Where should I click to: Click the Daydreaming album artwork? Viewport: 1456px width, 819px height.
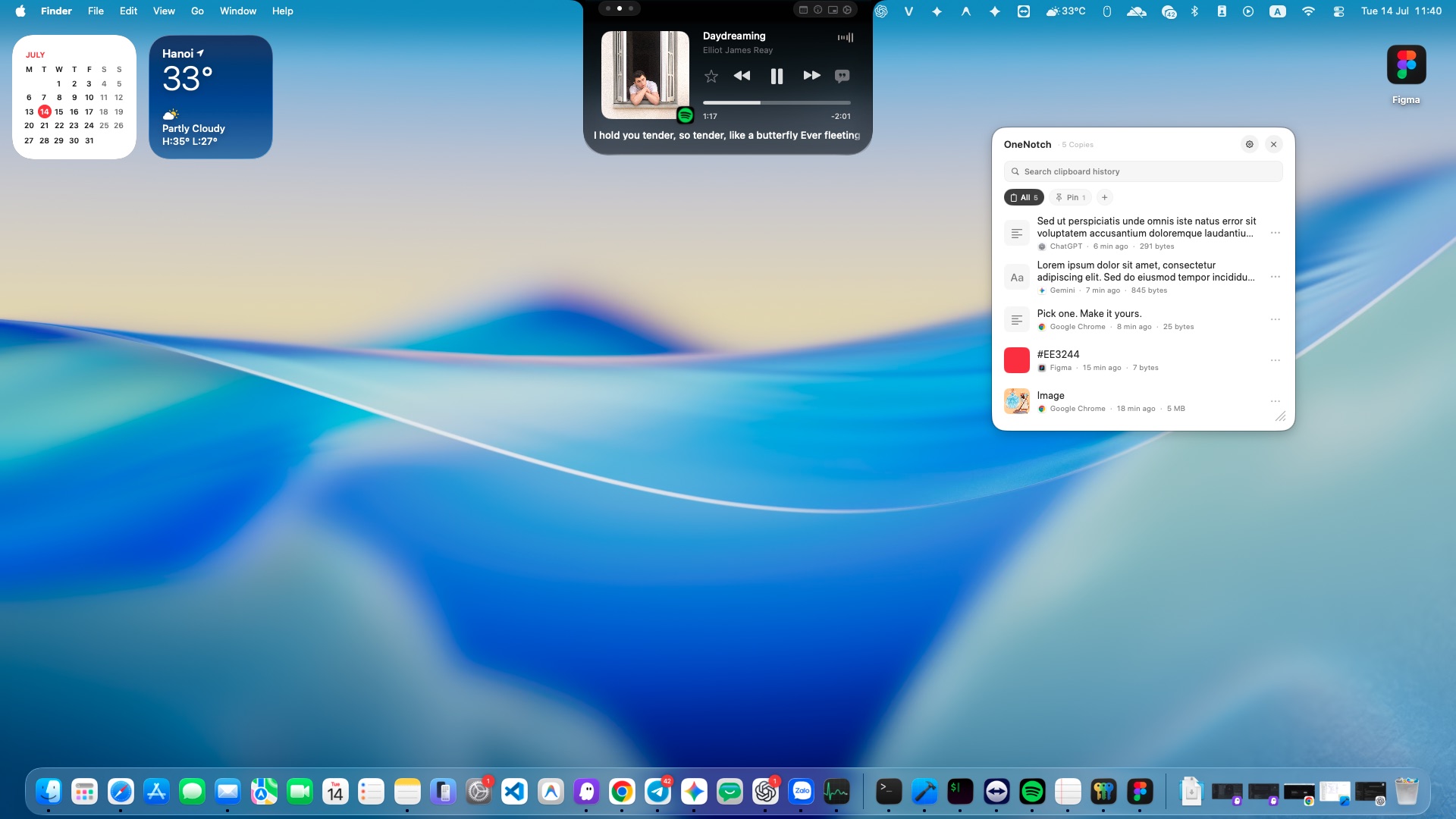[645, 75]
